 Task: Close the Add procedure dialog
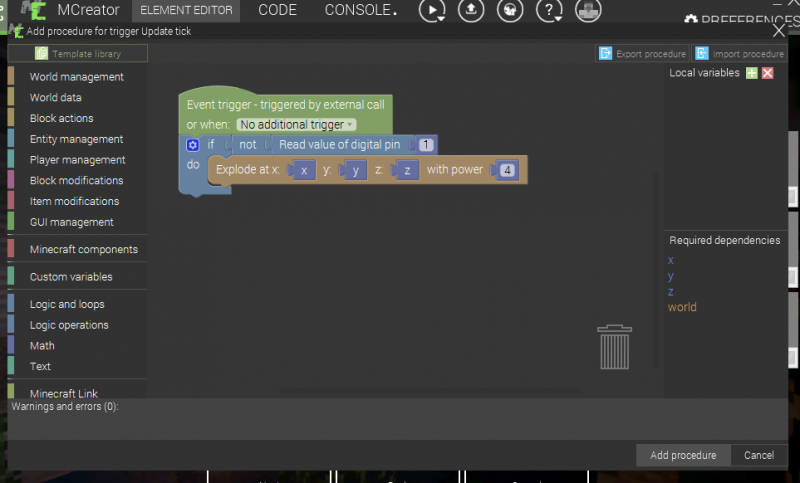point(779,31)
